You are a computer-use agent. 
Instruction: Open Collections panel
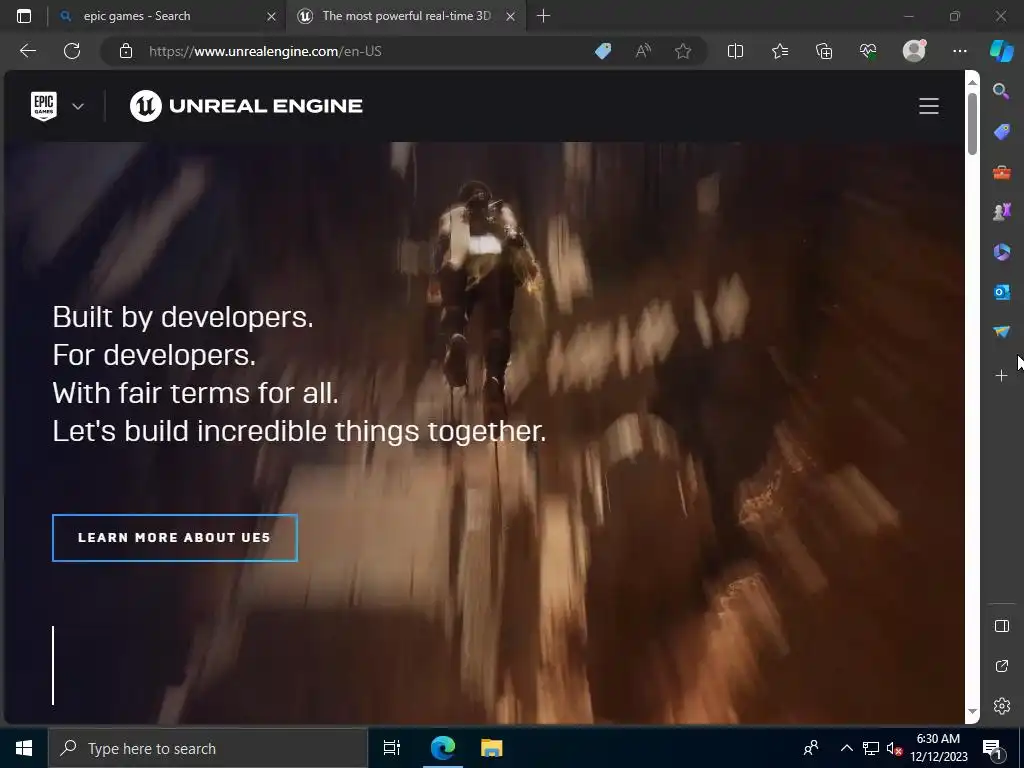(x=824, y=51)
